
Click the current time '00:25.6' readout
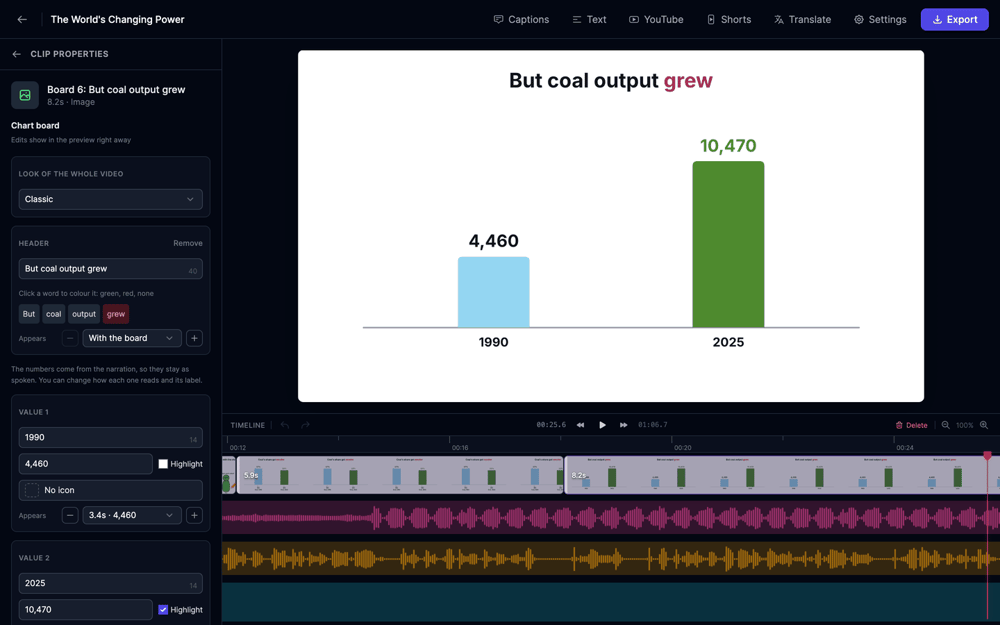551,425
